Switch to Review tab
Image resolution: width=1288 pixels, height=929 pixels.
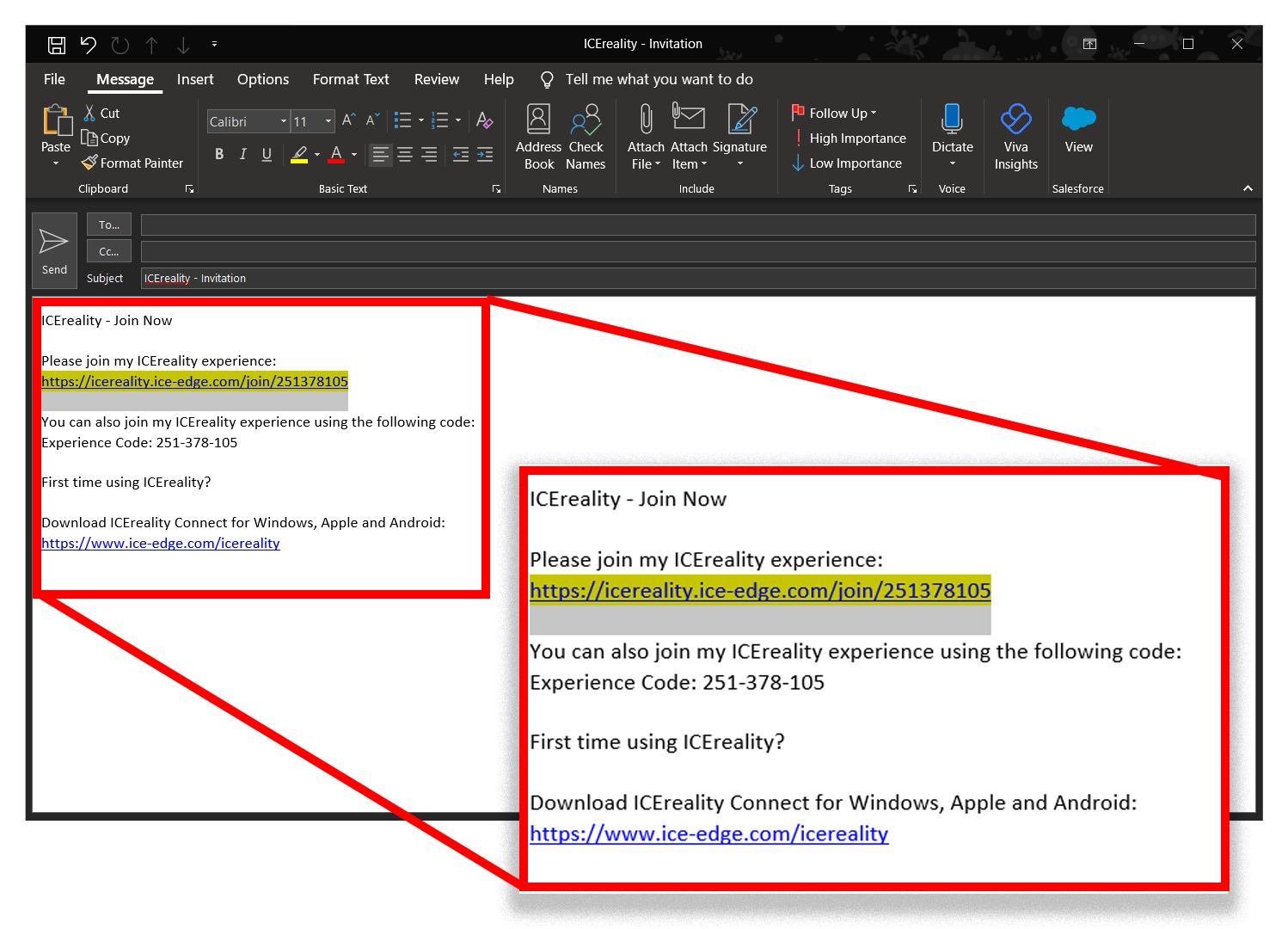437,79
